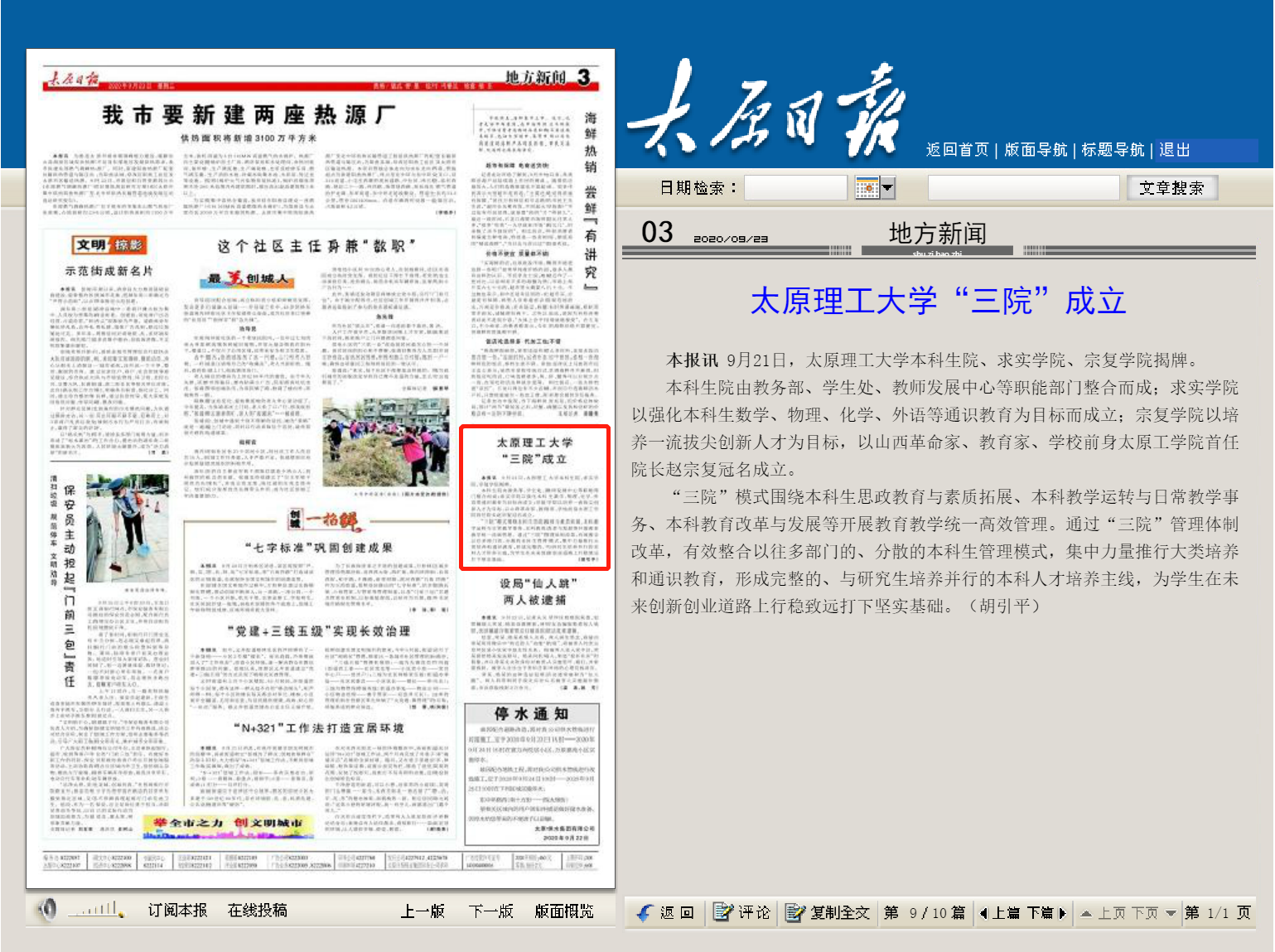Viewport: 1275px width, 952px height.
Task: Open 标题导航 title navigation
Action: 1113,150
